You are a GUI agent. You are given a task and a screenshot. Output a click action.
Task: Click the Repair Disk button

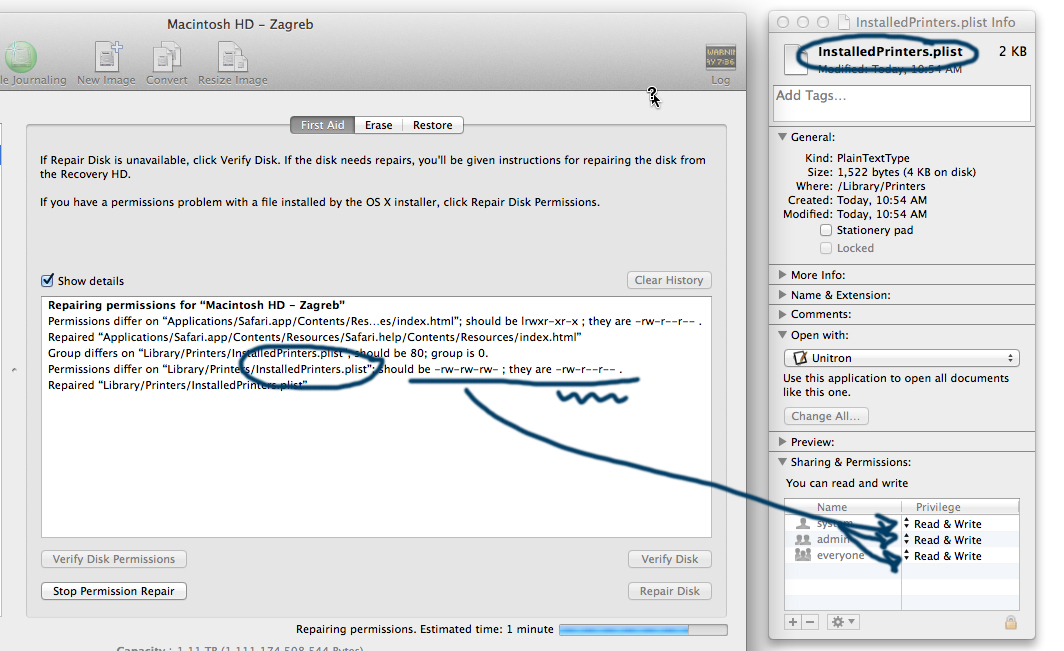tap(670, 591)
